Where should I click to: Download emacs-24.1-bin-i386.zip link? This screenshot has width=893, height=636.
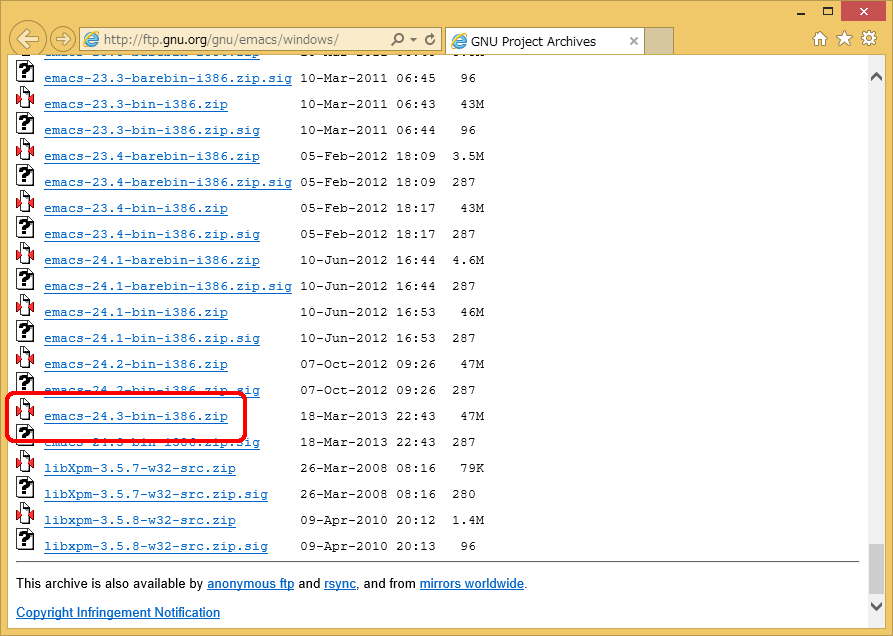136,312
